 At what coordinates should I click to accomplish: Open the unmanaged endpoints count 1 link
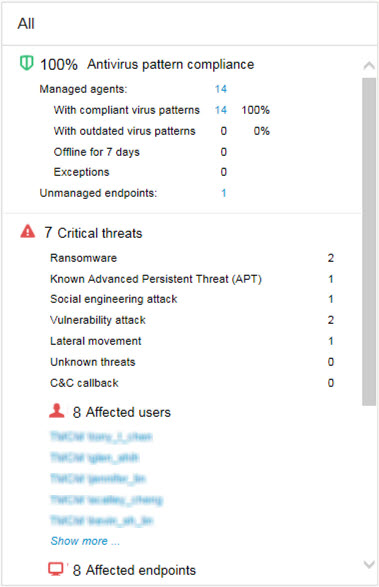tap(224, 193)
